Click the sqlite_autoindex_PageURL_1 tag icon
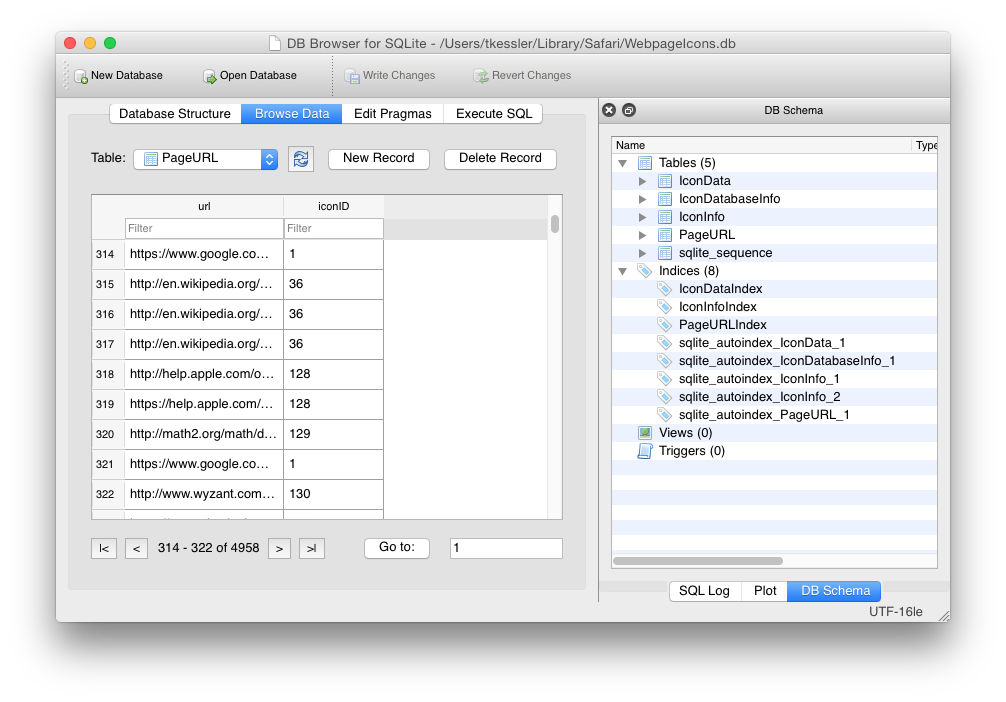 (x=665, y=415)
